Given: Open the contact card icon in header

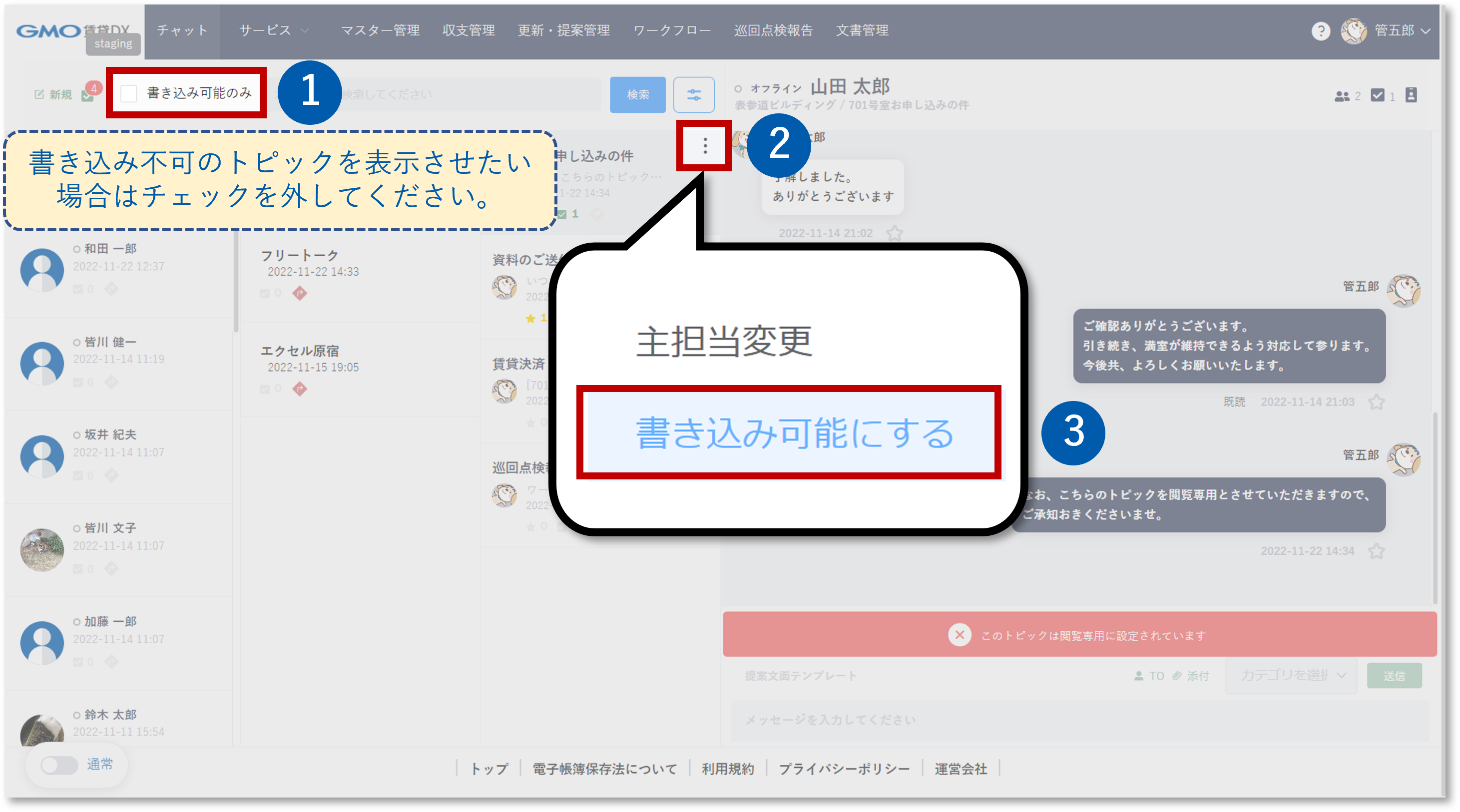Looking at the screenshot, I should coord(1411,95).
